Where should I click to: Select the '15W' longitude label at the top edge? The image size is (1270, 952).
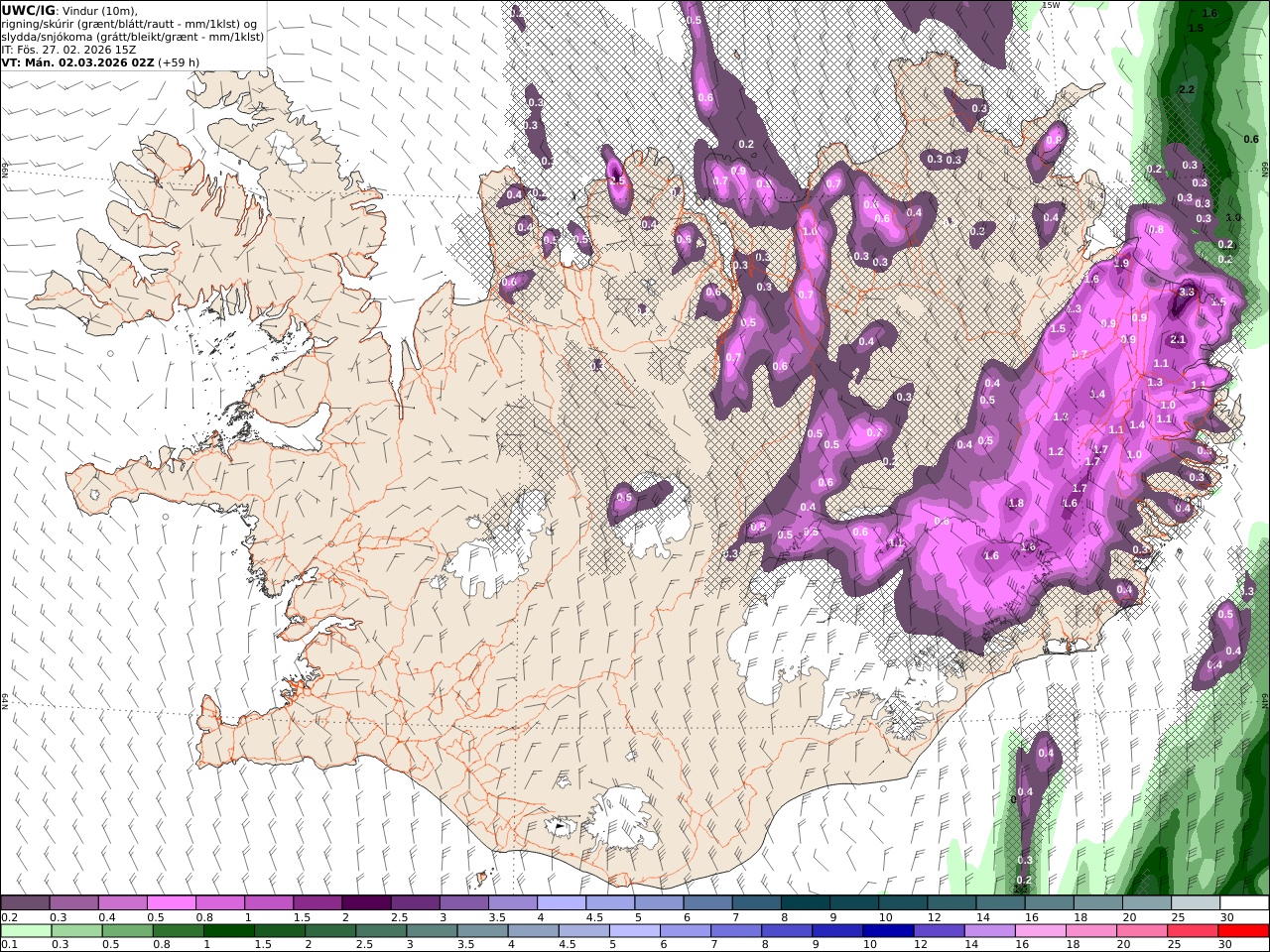click(1051, 5)
